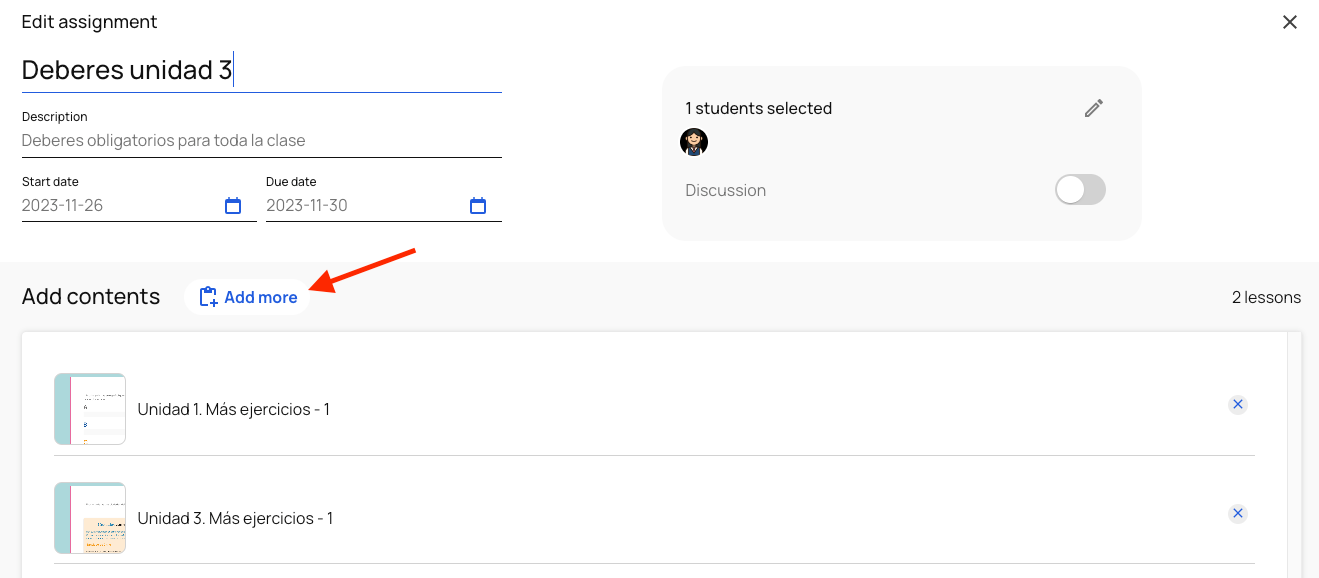Screen dimensions: 1319x578
Task: Close the Edit assignment dialog
Action: [x=1290, y=22]
